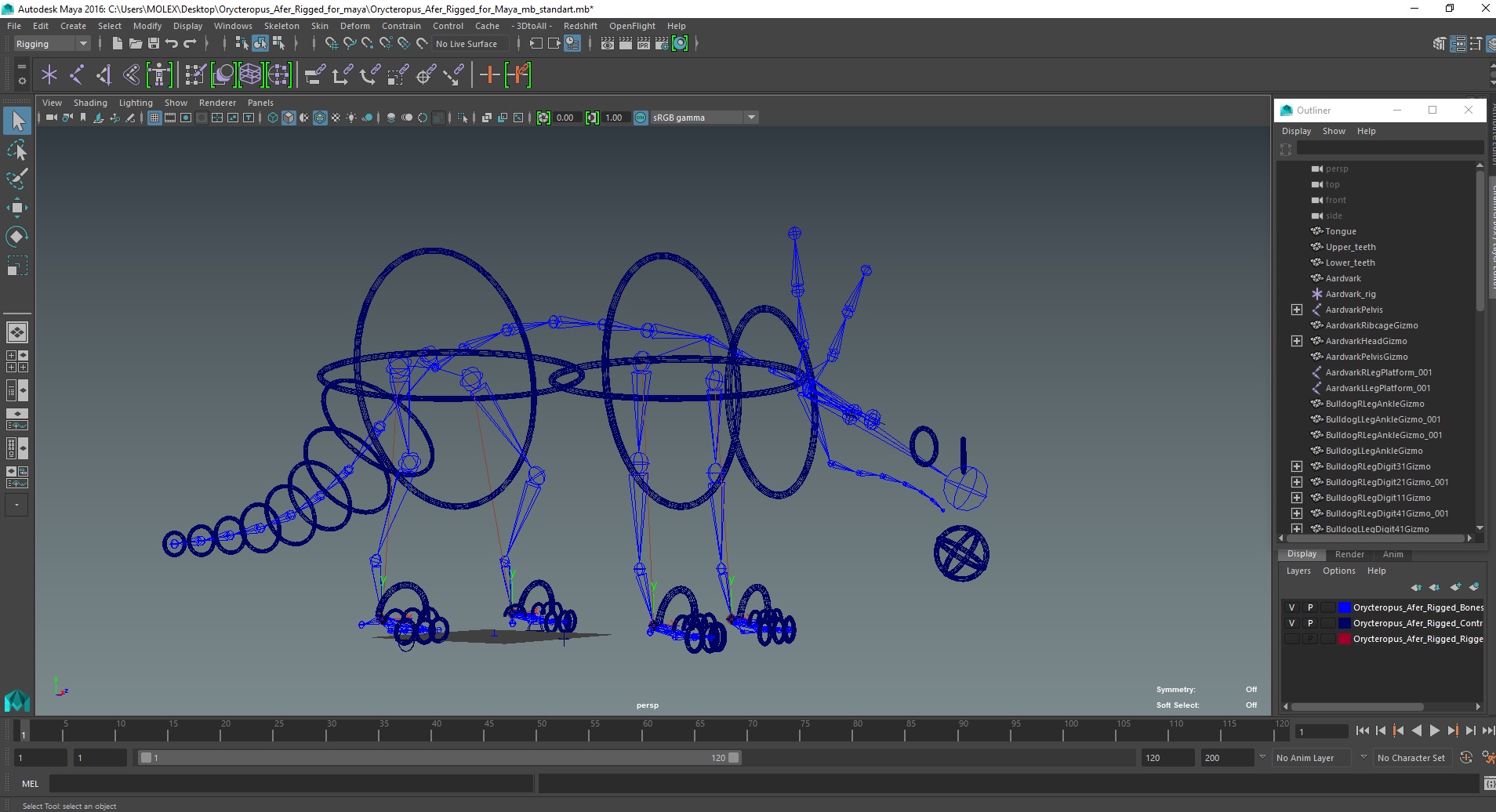Expand the AardvarkHeadGizmo node in Outliner
This screenshot has width=1496, height=812.
coord(1297,341)
